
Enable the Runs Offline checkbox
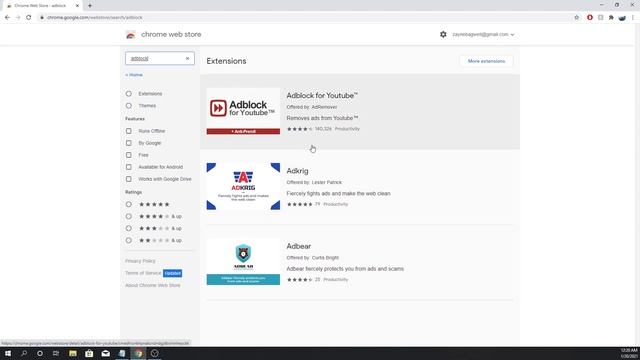[x=129, y=131]
